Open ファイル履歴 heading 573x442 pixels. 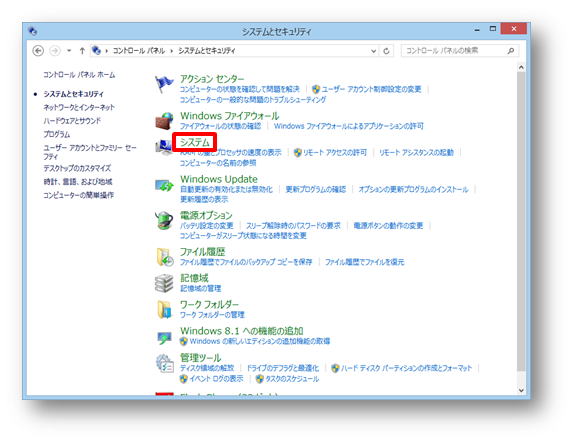(202, 252)
